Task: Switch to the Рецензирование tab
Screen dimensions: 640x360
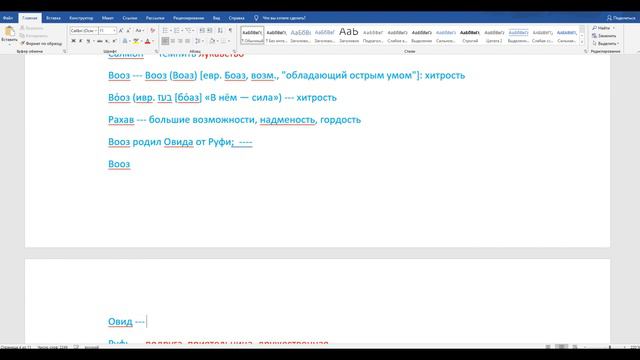Action: click(x=188, y=18)
